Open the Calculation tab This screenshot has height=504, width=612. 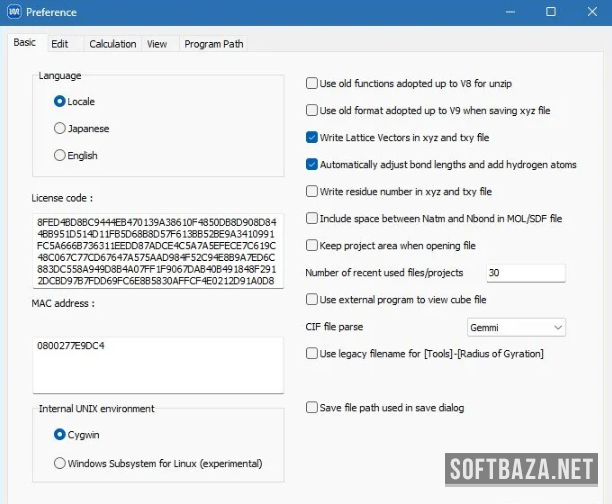click(112, 44)
